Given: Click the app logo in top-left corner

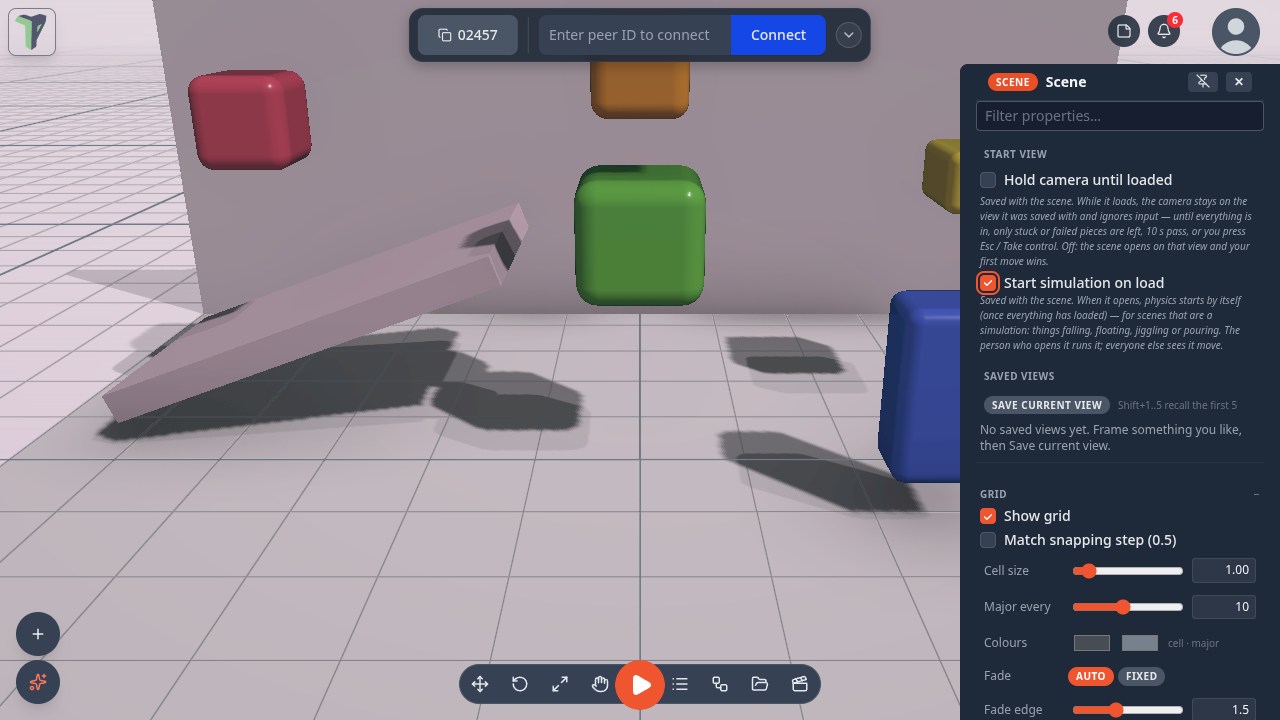Looking at the screenshot, I should click(32, 32).
